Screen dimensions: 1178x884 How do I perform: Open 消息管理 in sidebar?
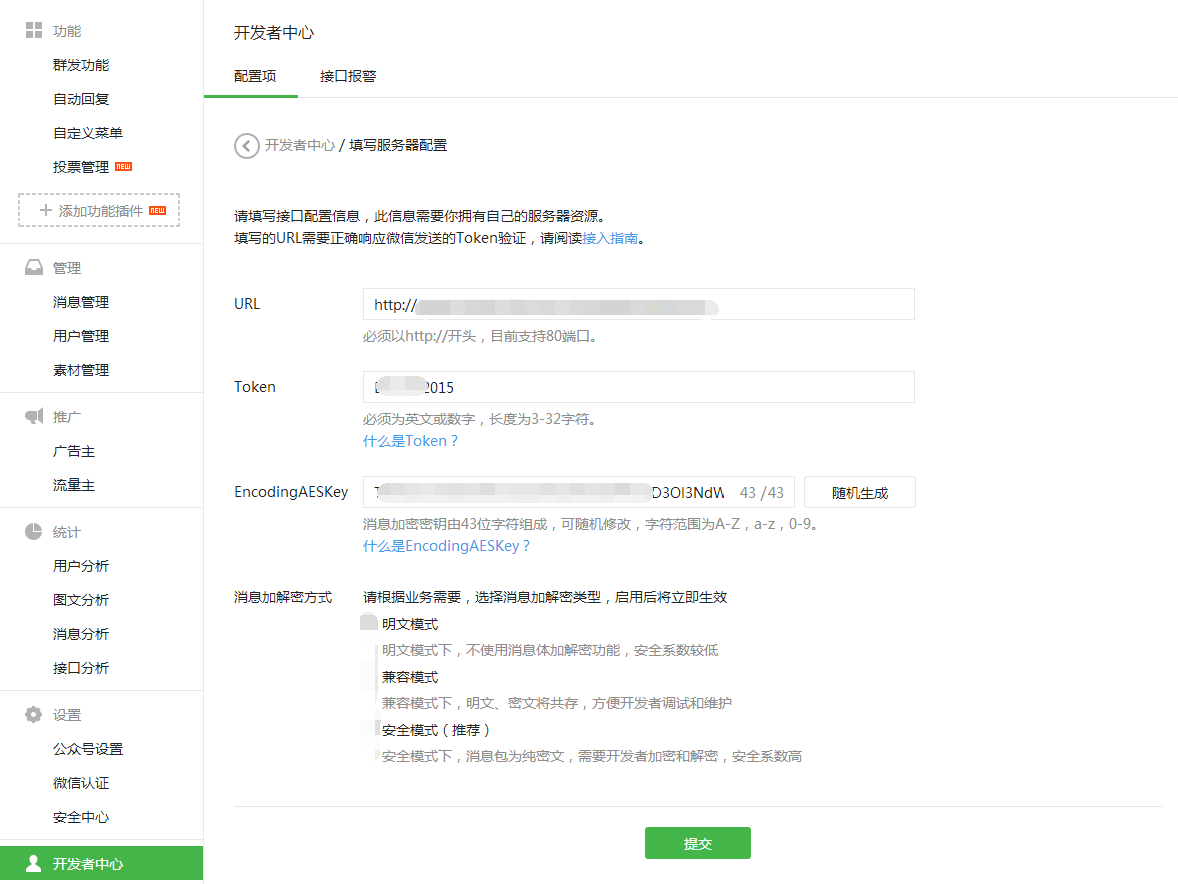click(x=81, y=302)
